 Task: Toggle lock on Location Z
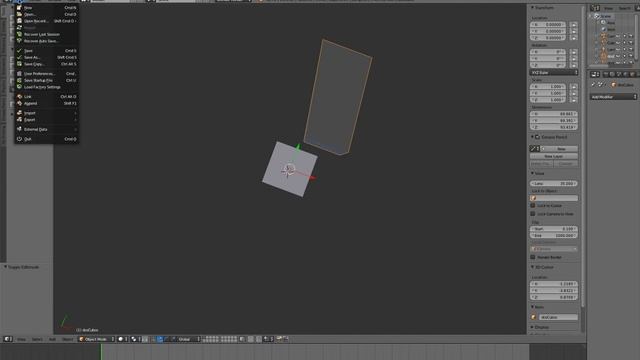click(573, 38)
